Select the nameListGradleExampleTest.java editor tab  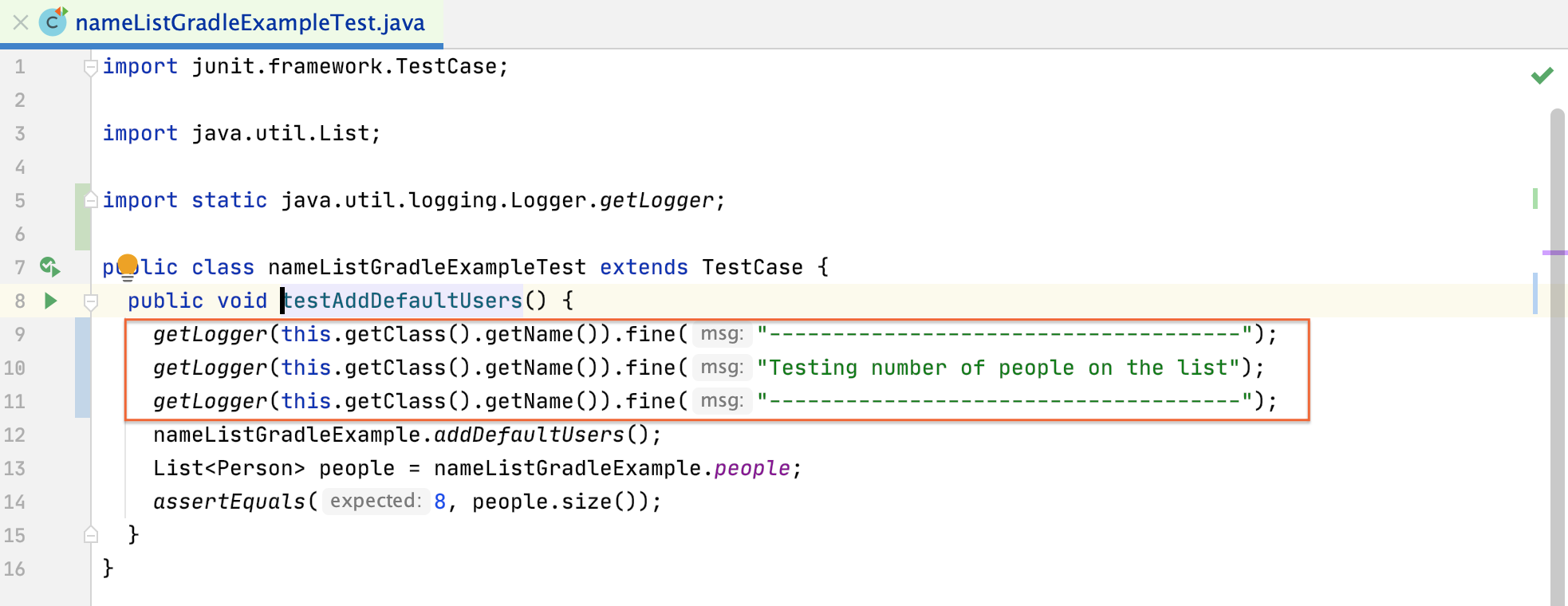click(250, 22)
